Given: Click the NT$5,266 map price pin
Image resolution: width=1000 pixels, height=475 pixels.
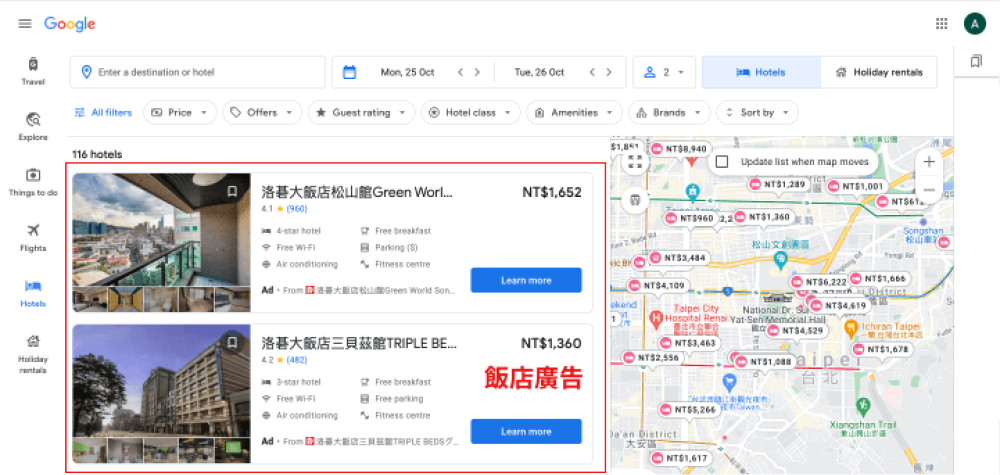Looking at the screenshot, I should tap(689, 409).
